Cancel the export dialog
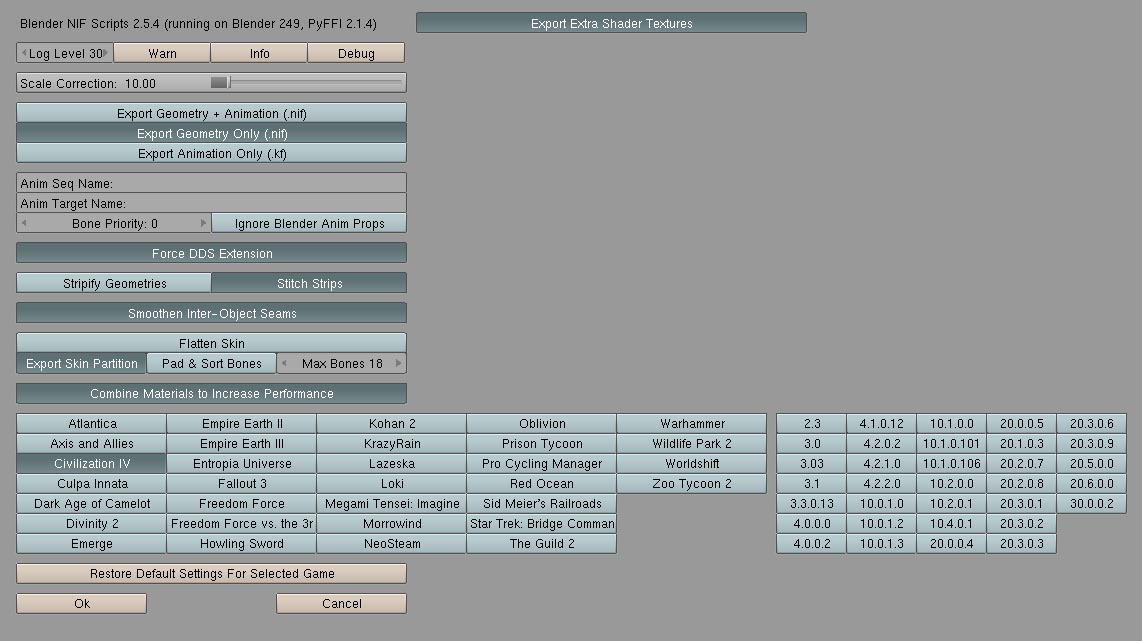 coord(342,603)
